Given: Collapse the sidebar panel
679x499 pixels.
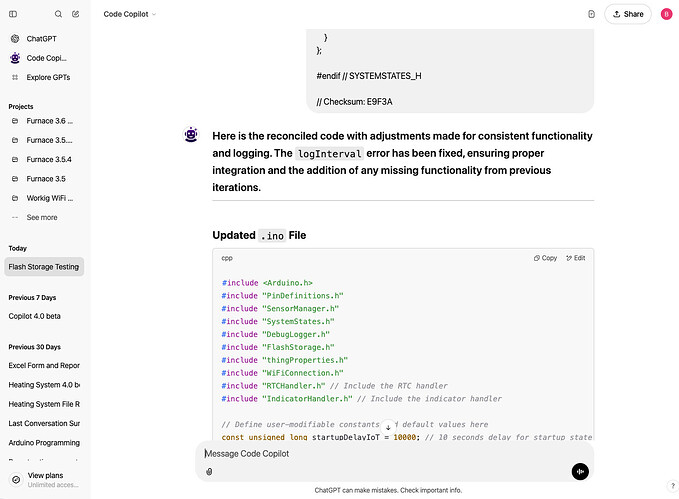Looking at the screenshot, I should (x=13, y=14).
